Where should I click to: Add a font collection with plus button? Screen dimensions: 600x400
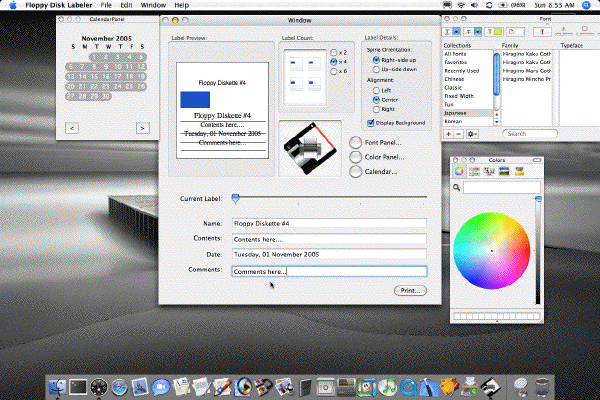448,134
